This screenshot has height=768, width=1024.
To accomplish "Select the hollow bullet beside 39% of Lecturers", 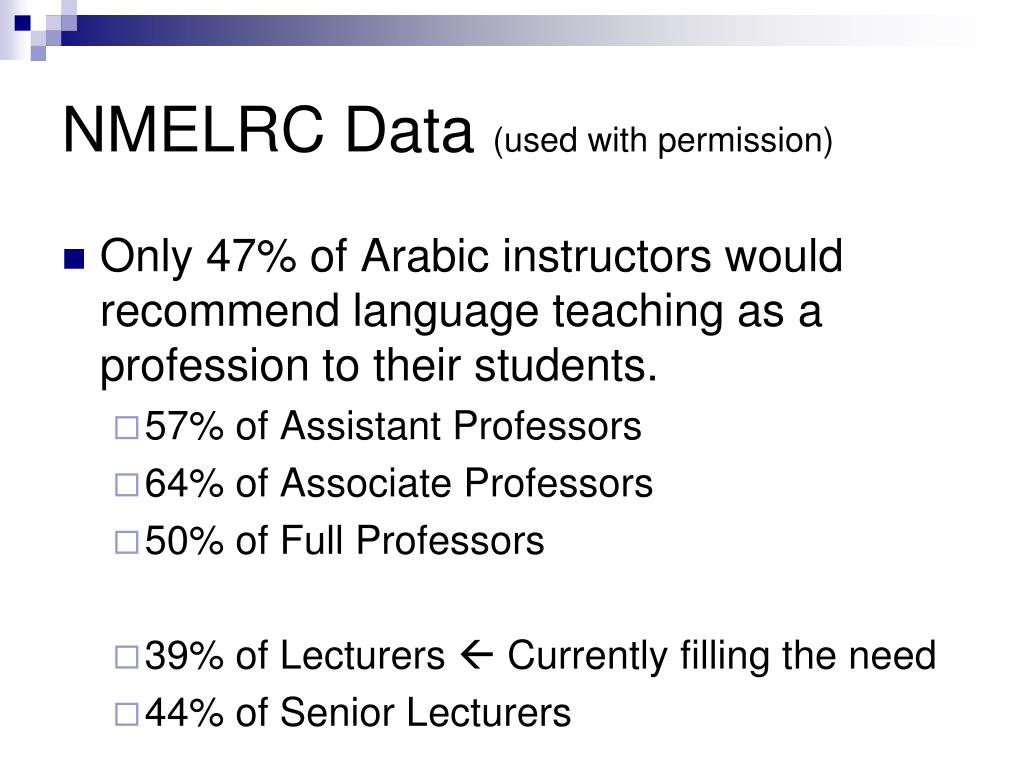I will (x=126, y=657).
